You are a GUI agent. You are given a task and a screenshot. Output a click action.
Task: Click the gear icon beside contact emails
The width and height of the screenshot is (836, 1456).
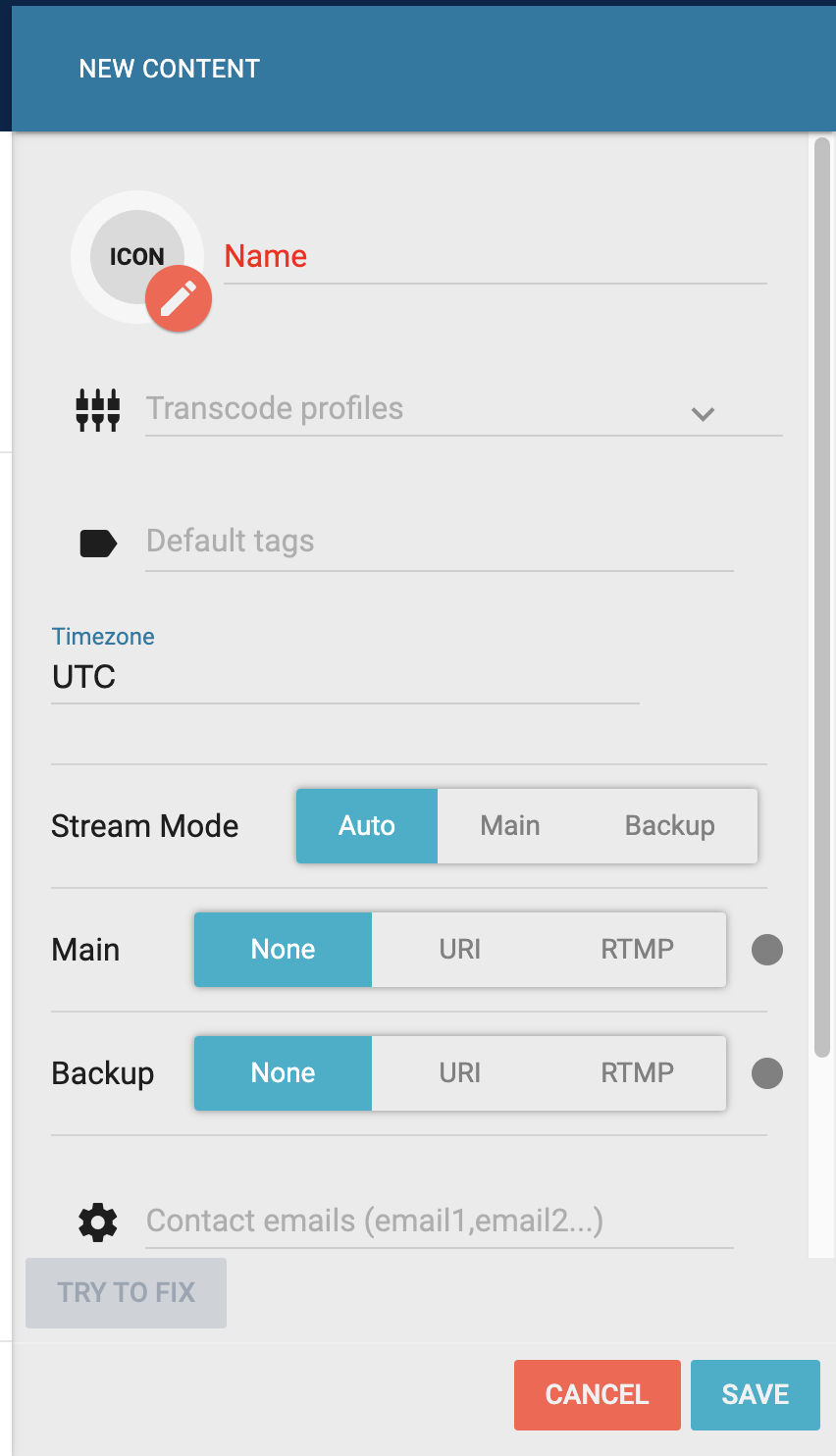click(98, 1222)
